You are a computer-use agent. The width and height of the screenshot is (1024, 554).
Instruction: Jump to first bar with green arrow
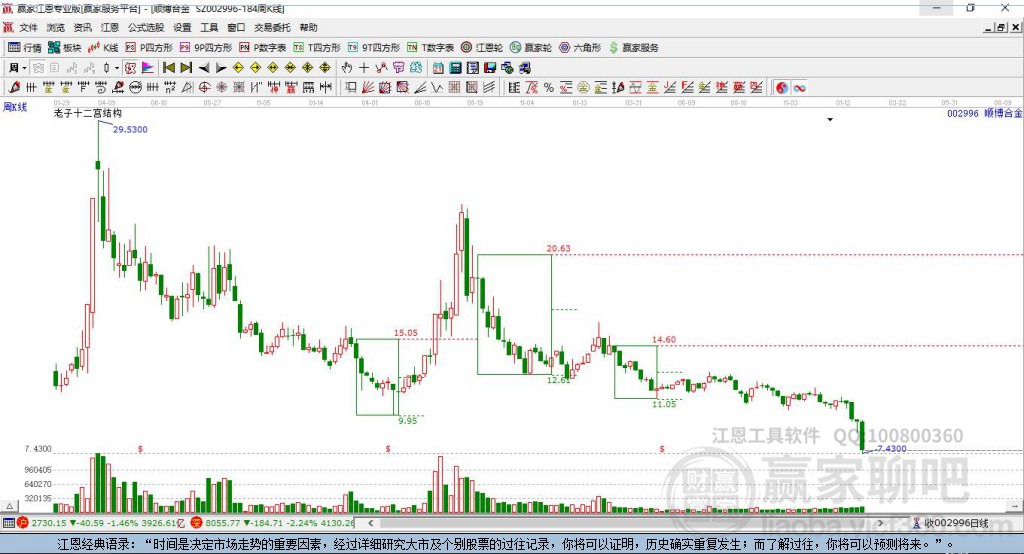168,68
